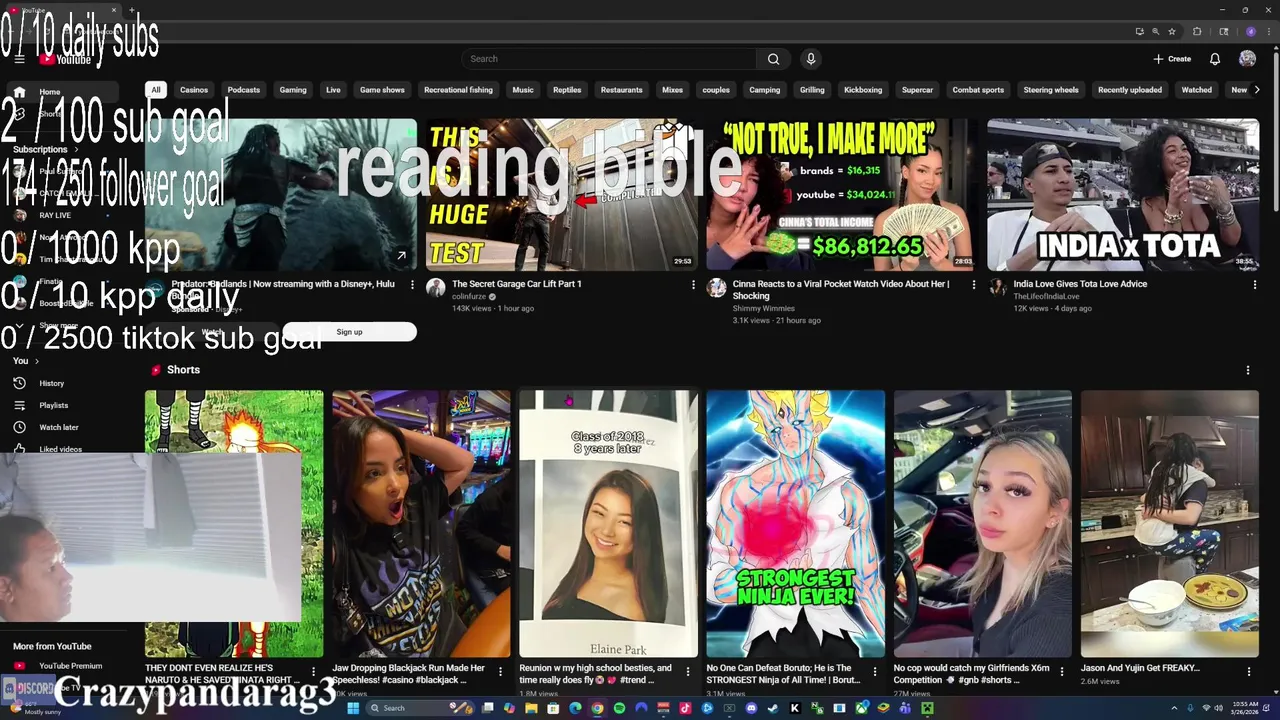Open options for Blackjack Run short
This screenshot has width=1280, height=720.
[x=500, y=671]
